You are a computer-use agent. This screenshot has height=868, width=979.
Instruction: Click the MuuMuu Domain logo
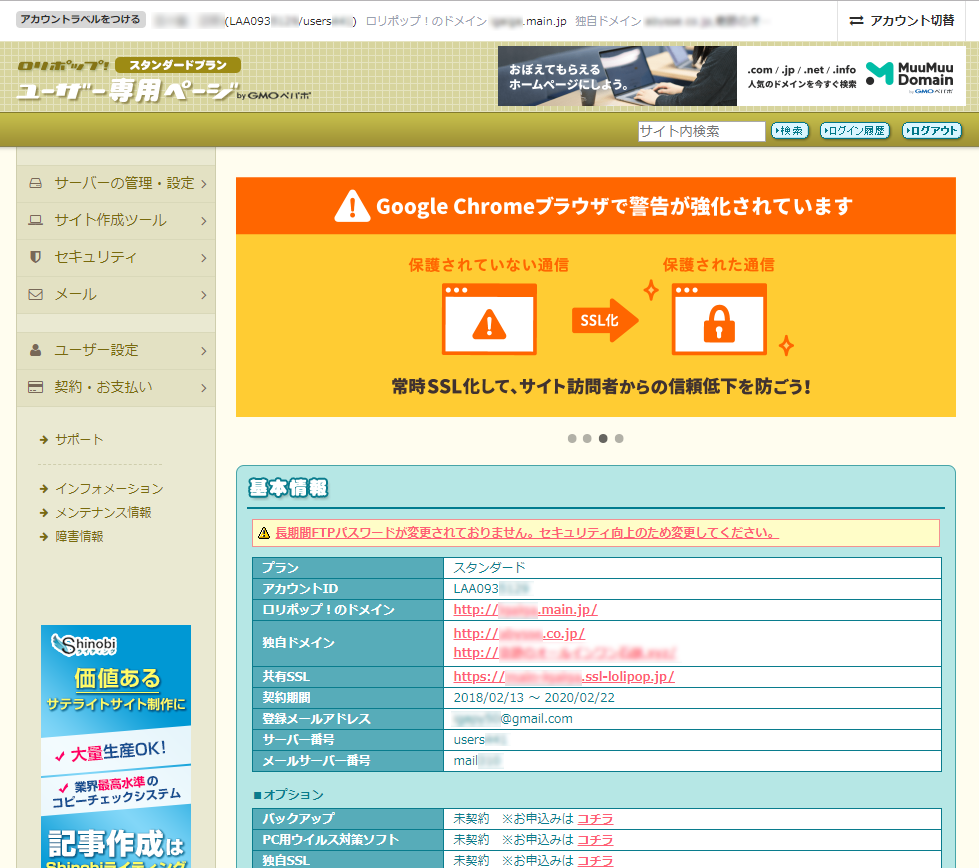tap(910, 77)
